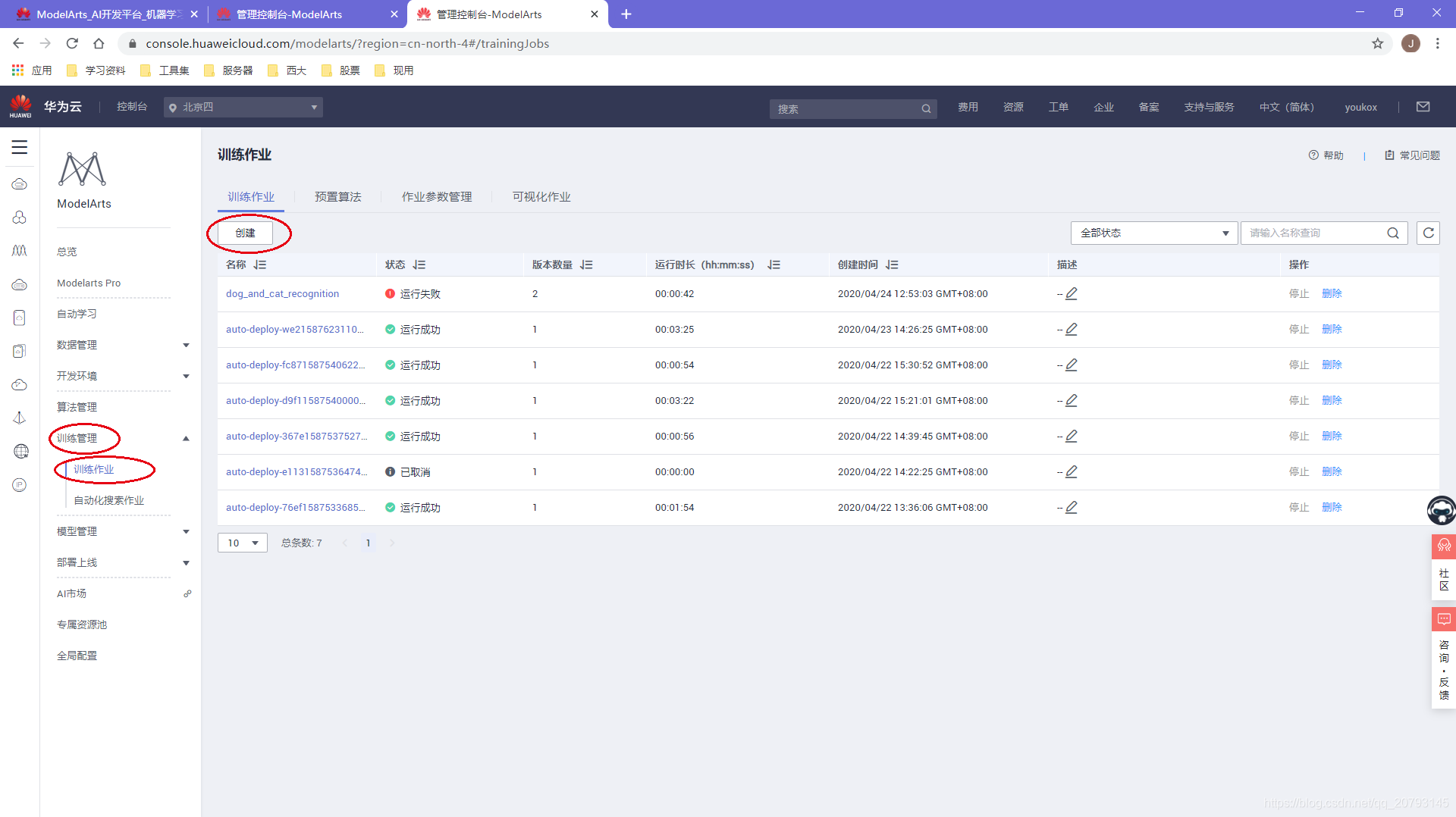The height and width of the screenshot is (817, 1456).
Task: Open 自动学习 in the sidebar
Action: click(77, 314)
